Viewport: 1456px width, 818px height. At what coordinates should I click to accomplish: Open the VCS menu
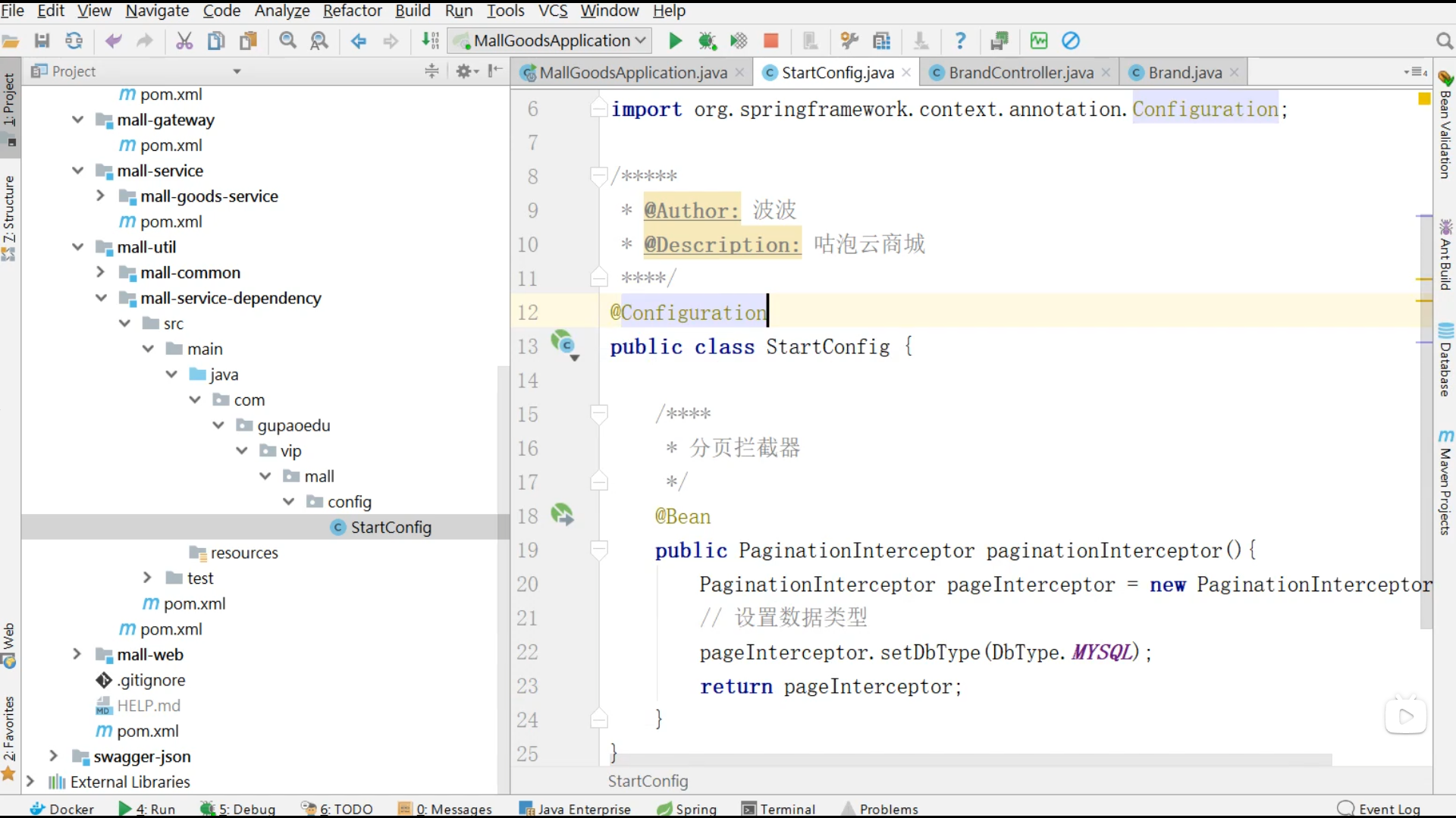552,11
